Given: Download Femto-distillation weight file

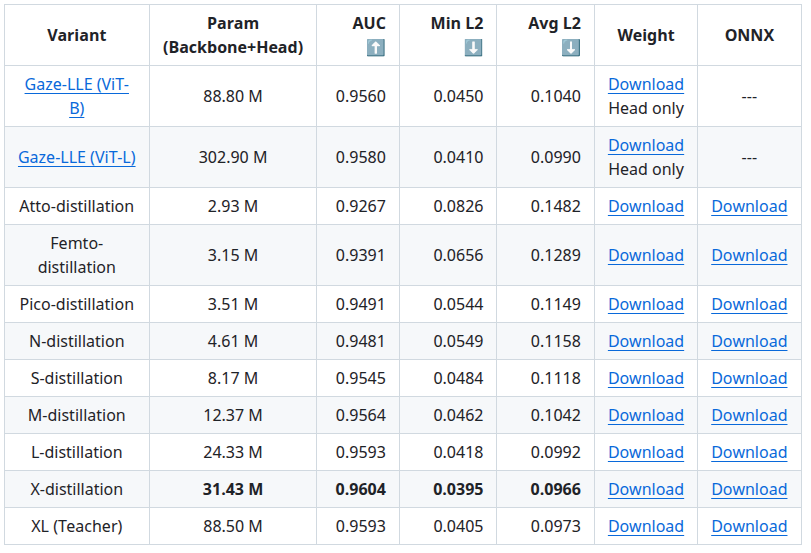Looking at the screenshot, I should (x=646, y=256).
